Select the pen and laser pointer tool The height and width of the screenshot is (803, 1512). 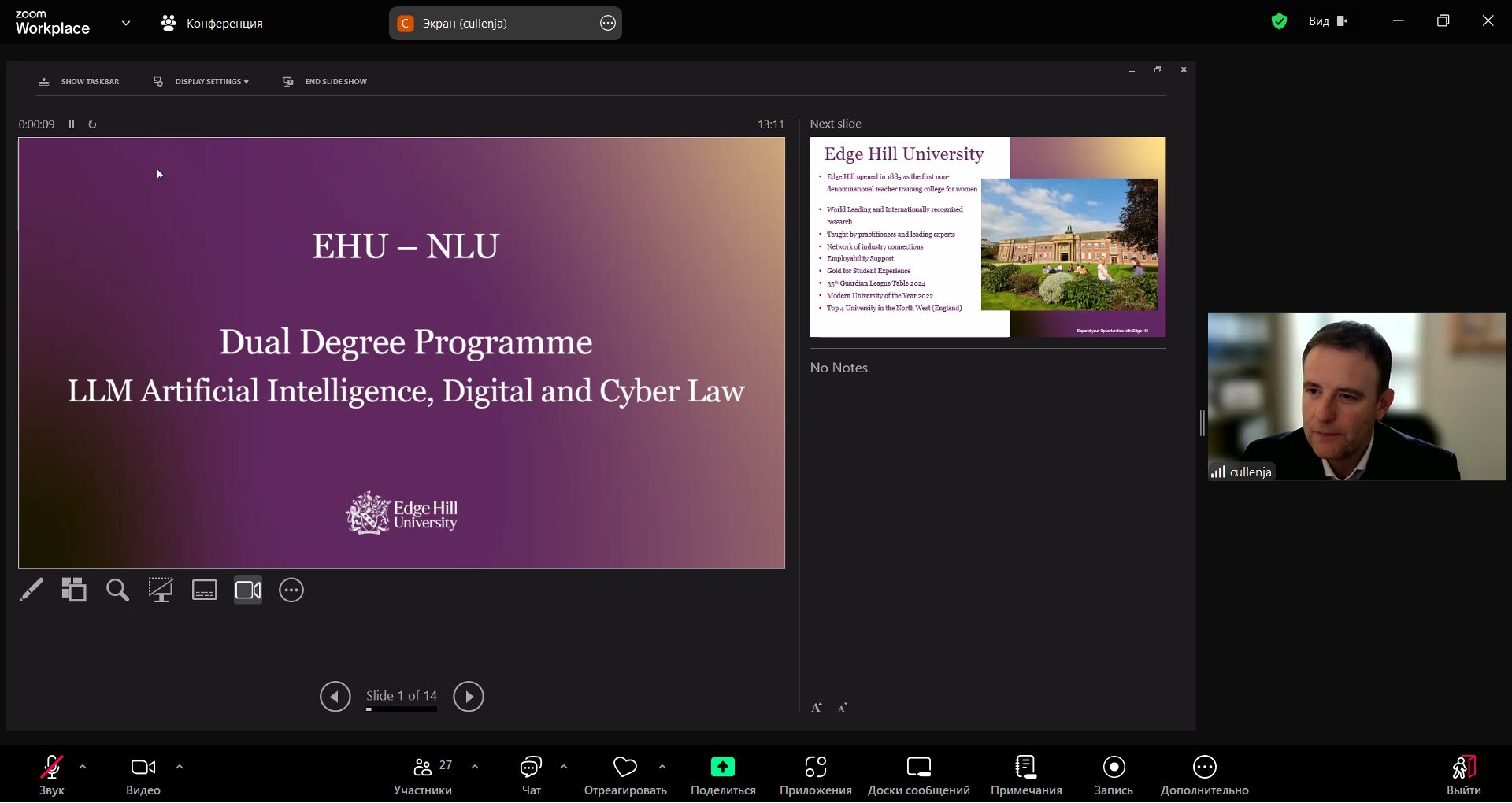pos(31,590)
